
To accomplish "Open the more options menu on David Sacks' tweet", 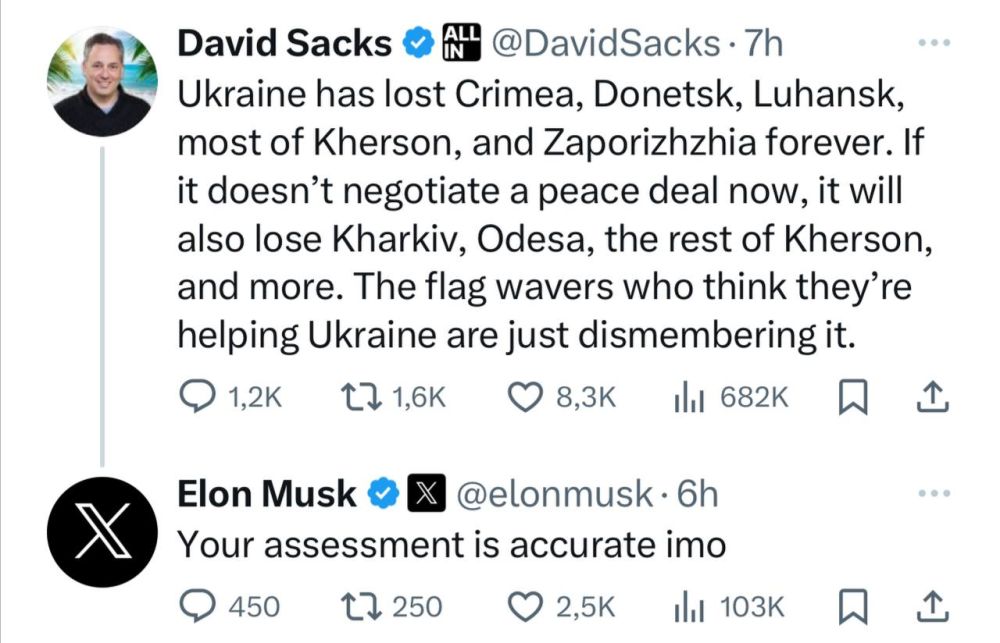I will click(x=936, y=42).
